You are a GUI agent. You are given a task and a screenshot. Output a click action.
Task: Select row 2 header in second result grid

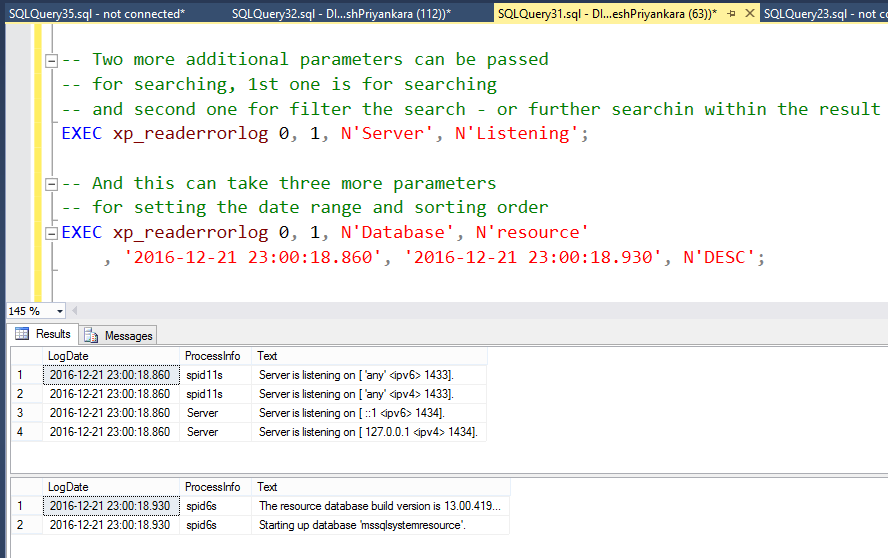[27, 525]
